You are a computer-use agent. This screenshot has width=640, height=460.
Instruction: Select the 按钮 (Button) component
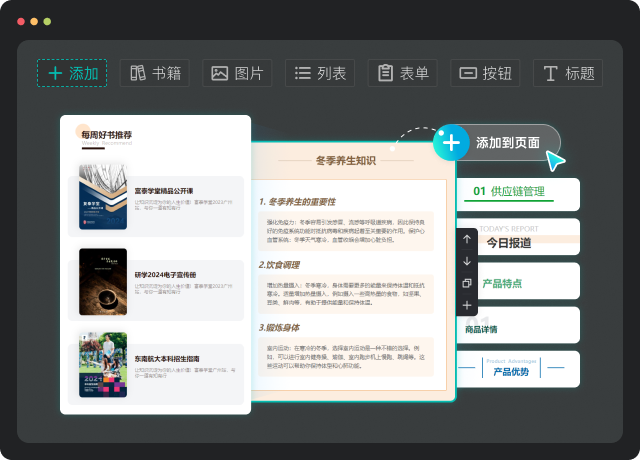coord(485,73)
